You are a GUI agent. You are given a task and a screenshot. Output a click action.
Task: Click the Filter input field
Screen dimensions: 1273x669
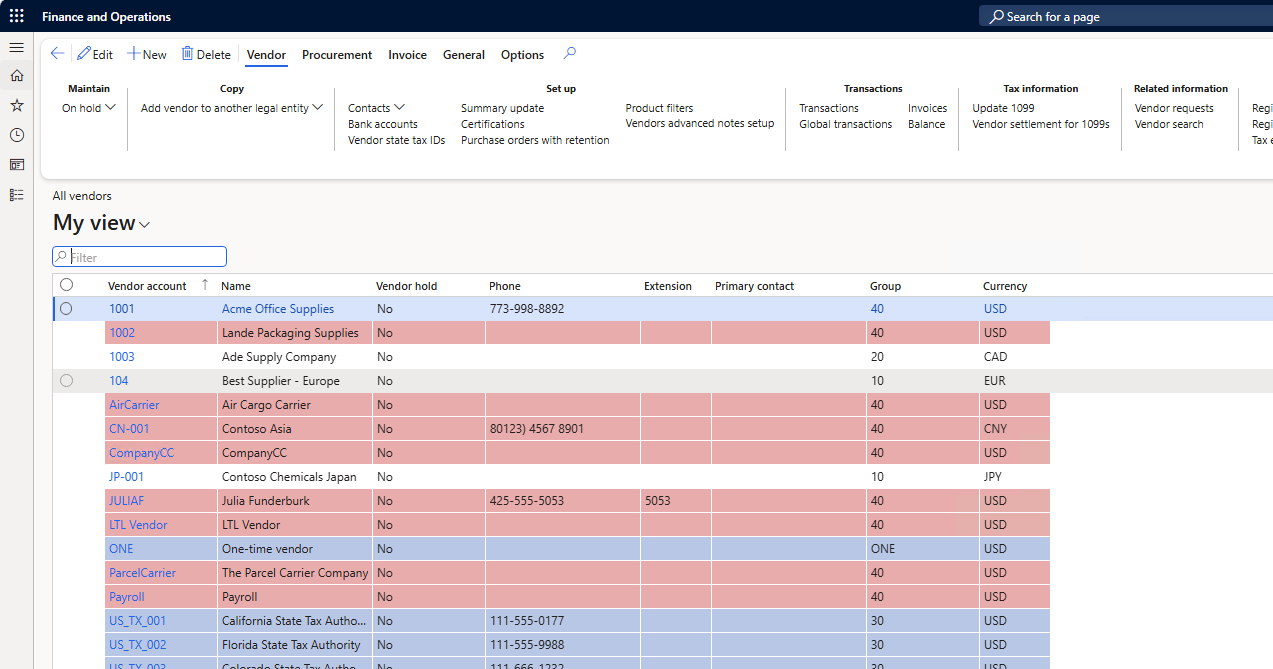(x=140, y=257)
